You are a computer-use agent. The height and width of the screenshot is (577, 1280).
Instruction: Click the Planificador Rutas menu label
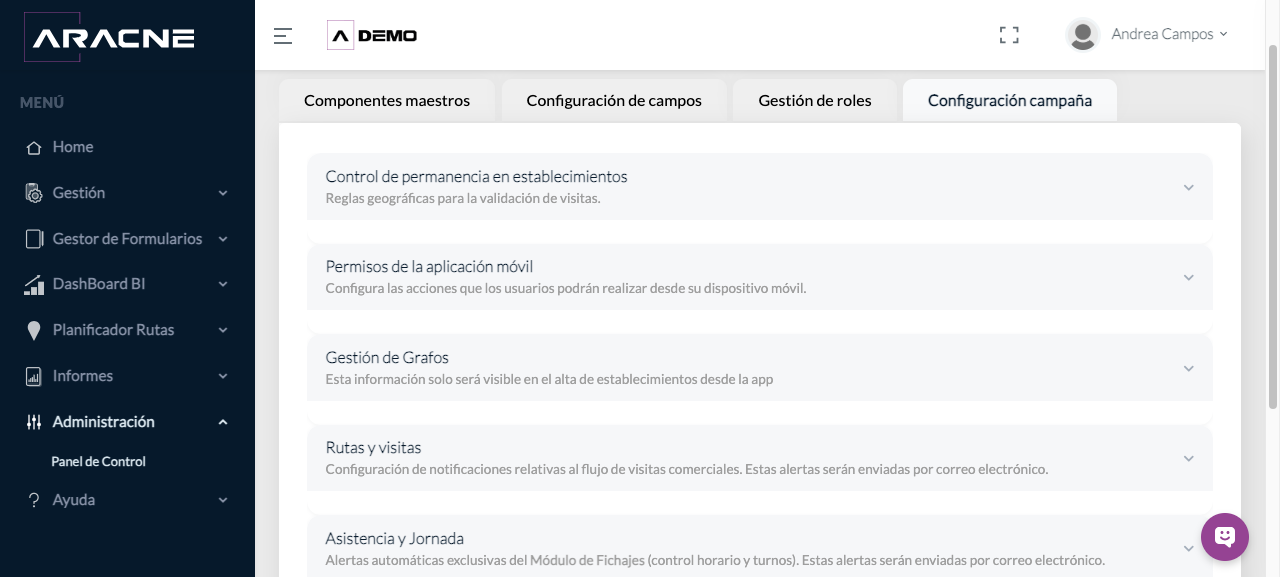114,330
